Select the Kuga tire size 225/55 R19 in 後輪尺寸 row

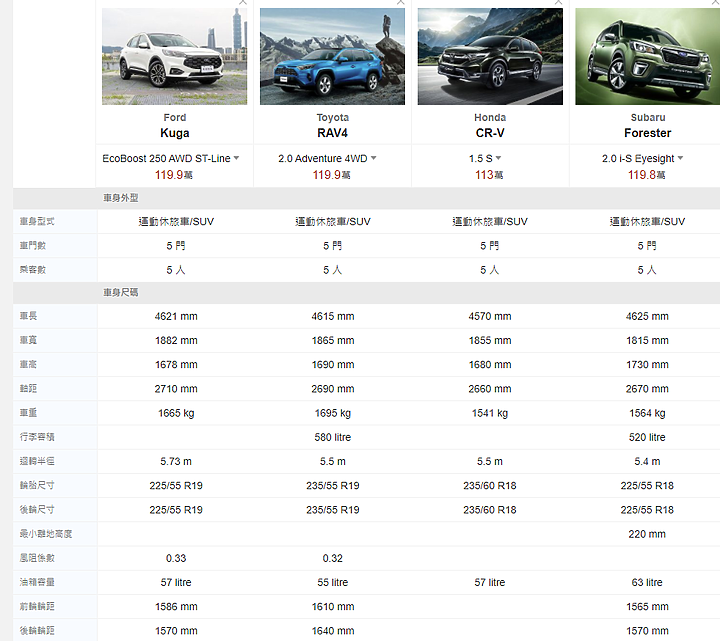click(x=176, y=510)
